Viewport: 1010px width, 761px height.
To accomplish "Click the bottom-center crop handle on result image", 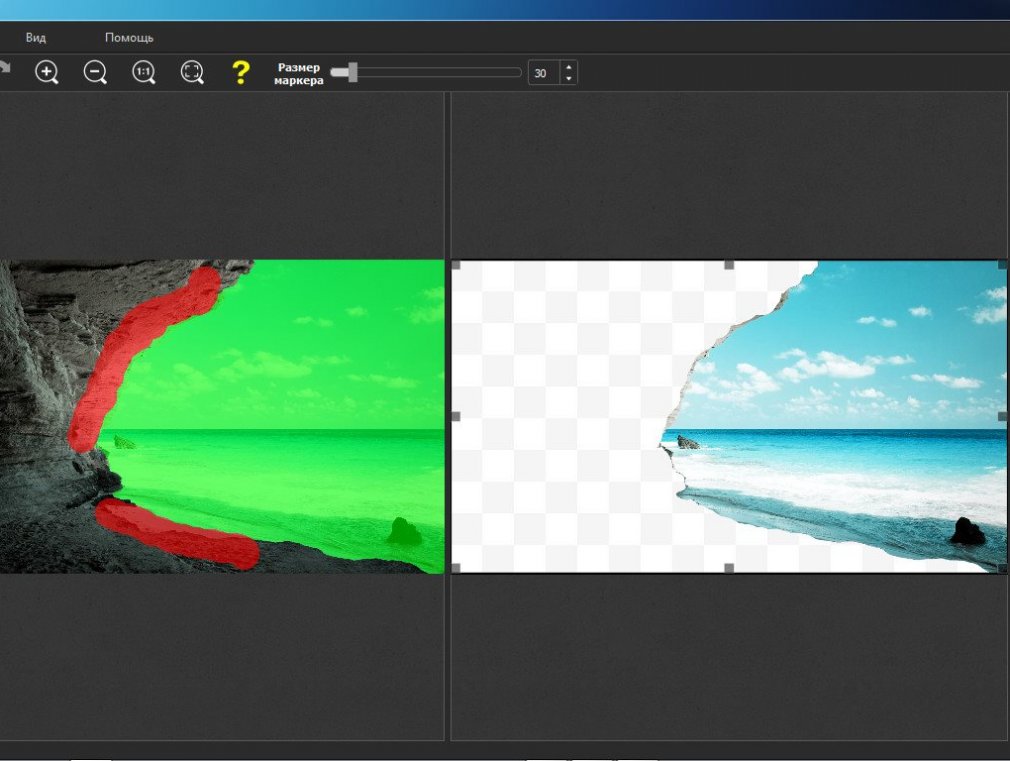I will (x=729, y=568).
